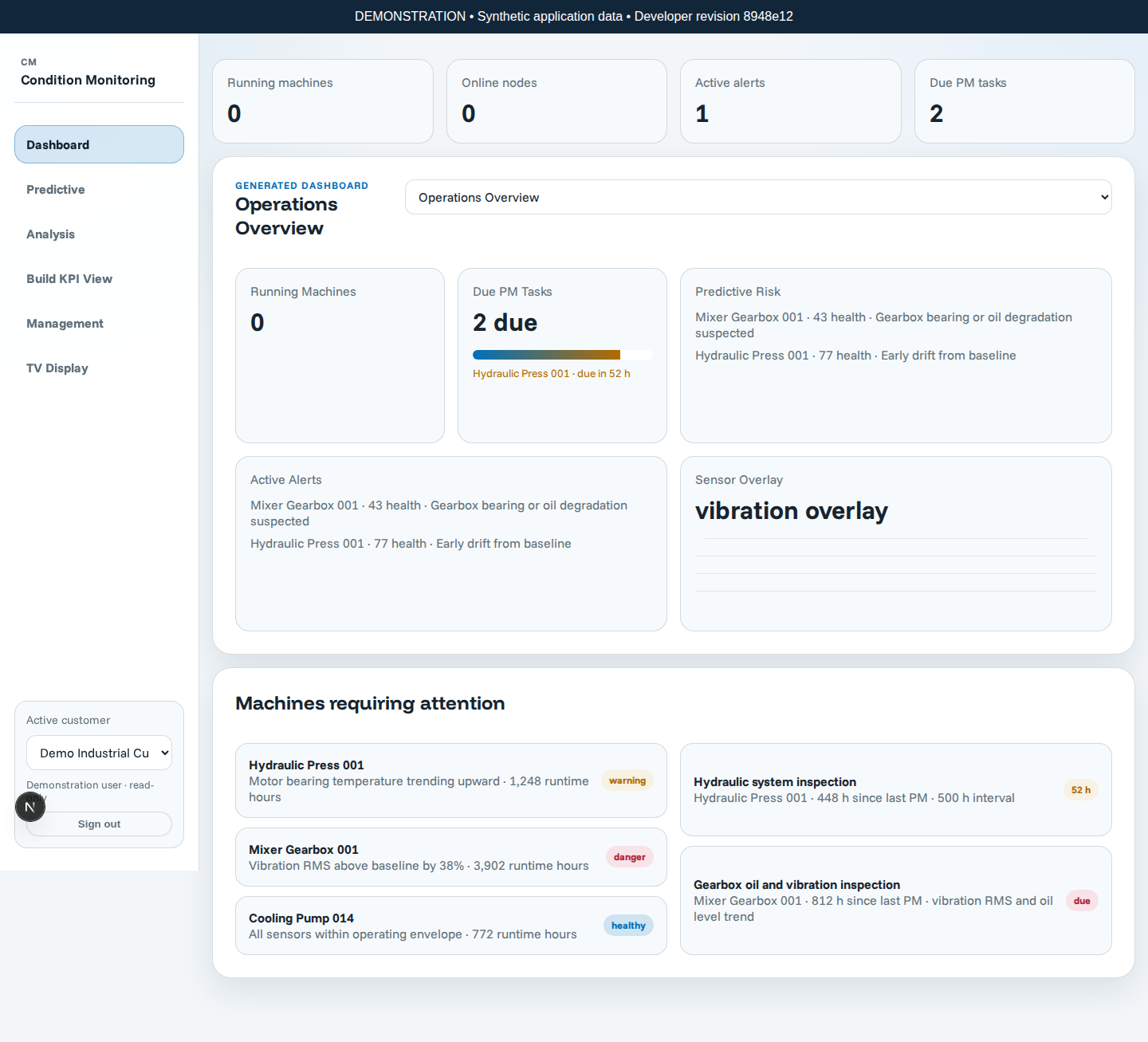The width and height of the screenshot is (1148, 1042).
Task: Click the Condition Monitoring app title
Action: tap(88, 80)
